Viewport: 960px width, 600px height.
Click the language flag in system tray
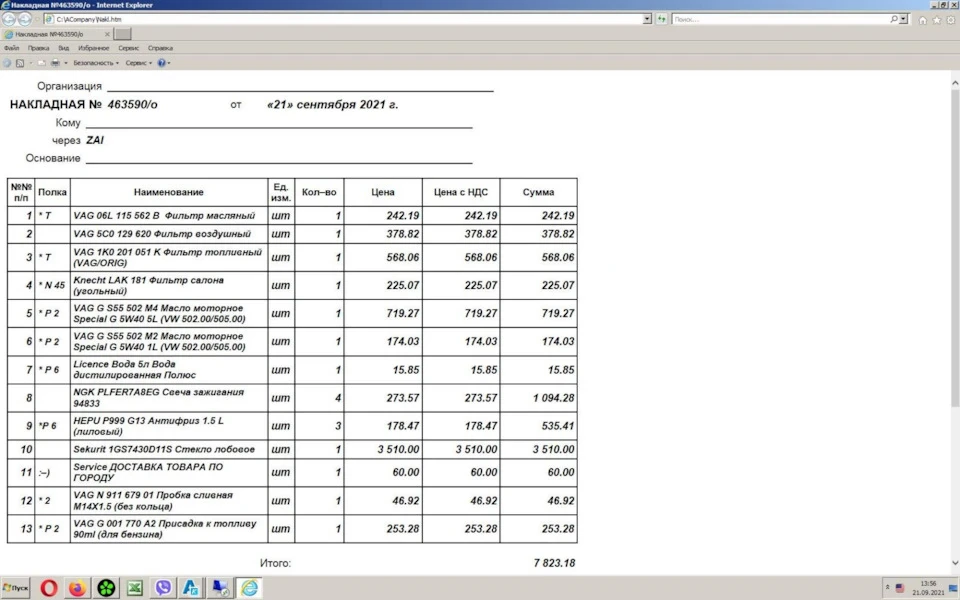[899, 588]
